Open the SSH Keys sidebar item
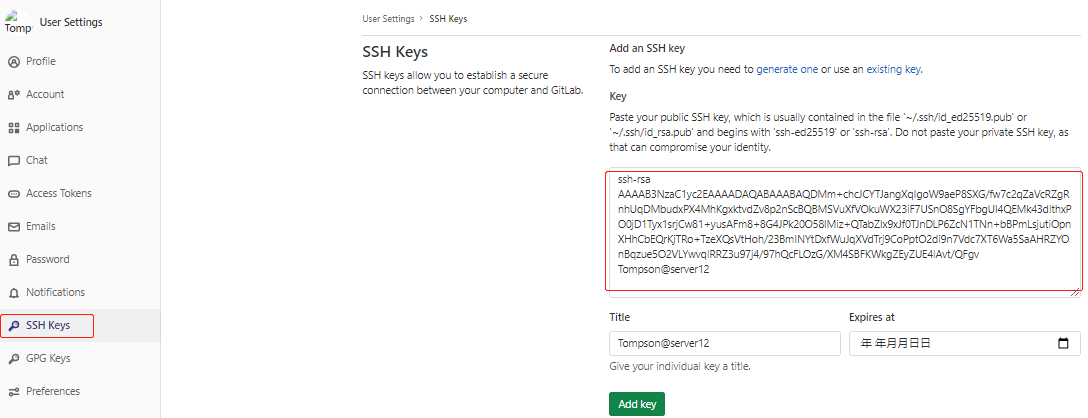The width and height of the screenshot is (1088, 418). click(x=48, y=325)
